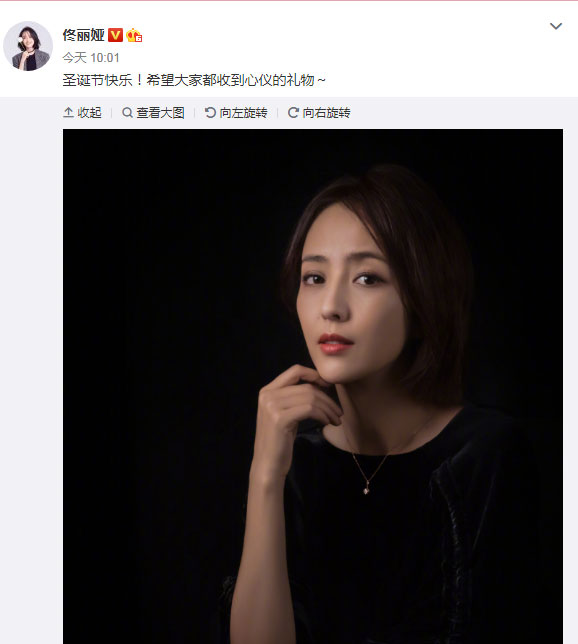Open the 佟丽娅 username link

pyautogui.click(x=83, y=35)
